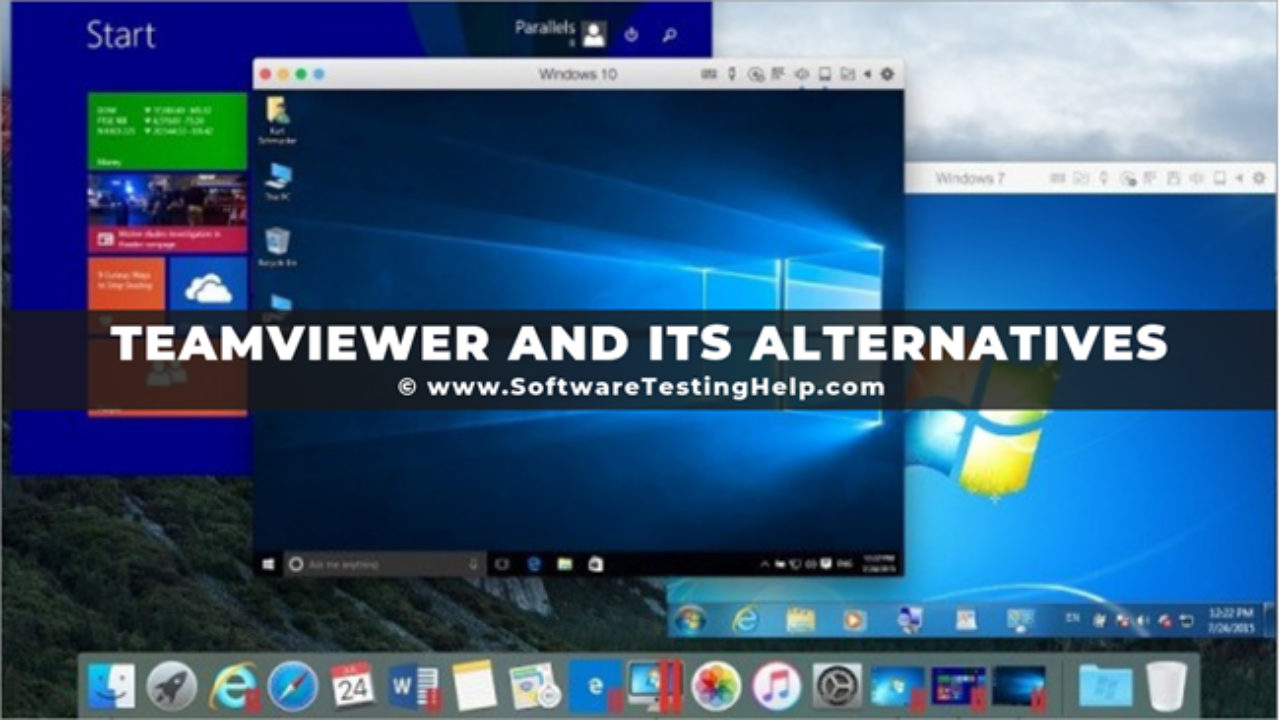Click the power button beside the Parallels menu
The height and width of the screenshot is (720, 1280).
point(630,33)
